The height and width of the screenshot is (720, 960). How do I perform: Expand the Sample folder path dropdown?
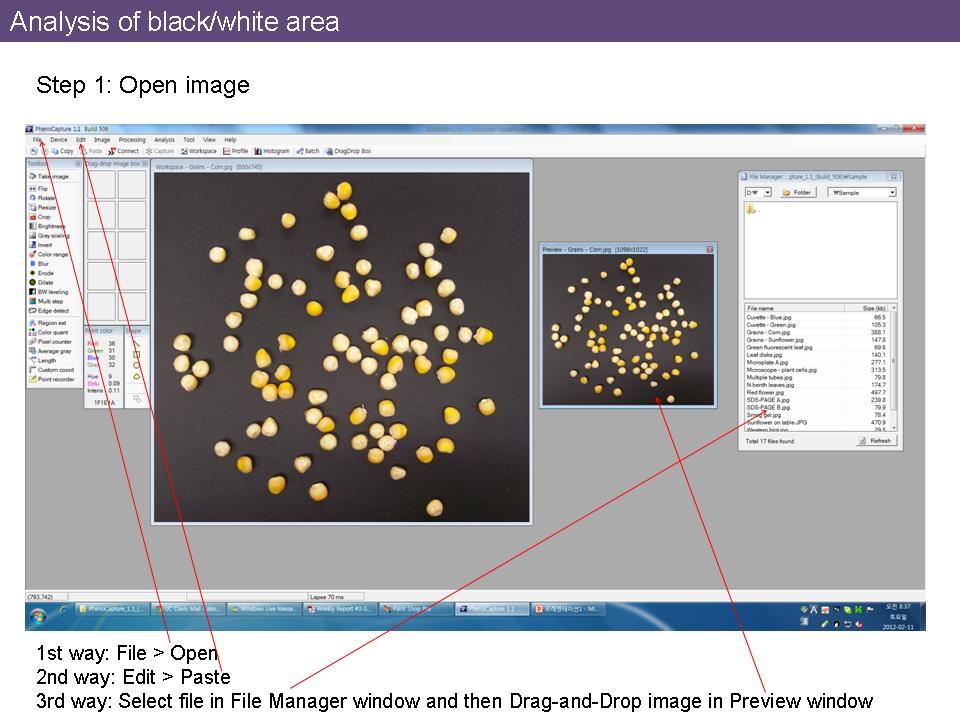[862, 192]
